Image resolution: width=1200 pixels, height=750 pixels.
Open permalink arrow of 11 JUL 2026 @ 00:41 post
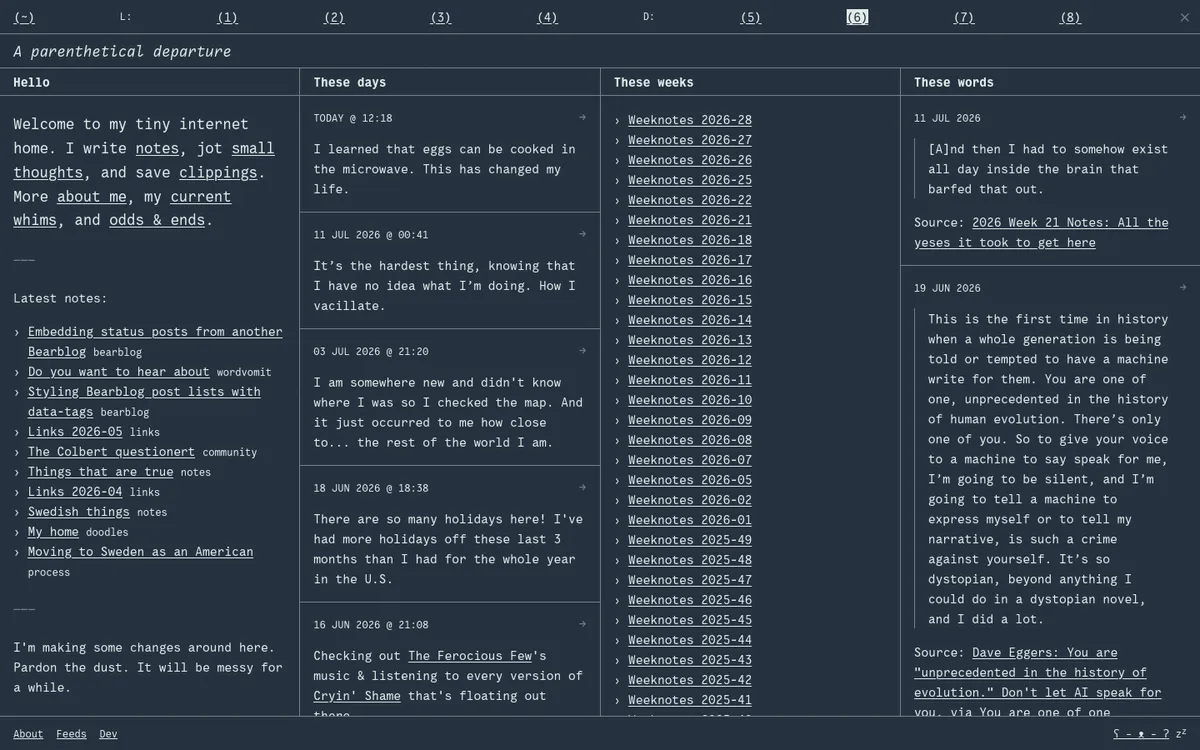coord(582,234)
